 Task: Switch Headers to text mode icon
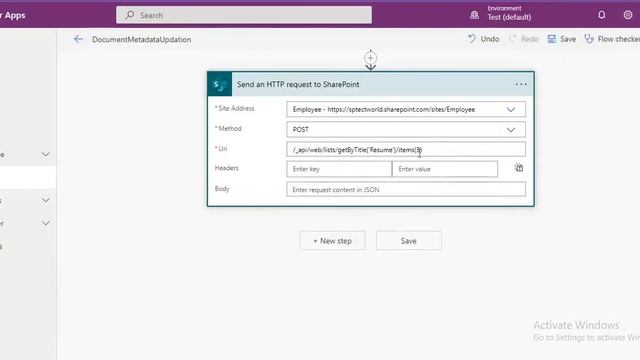click(x=519, y=168)
